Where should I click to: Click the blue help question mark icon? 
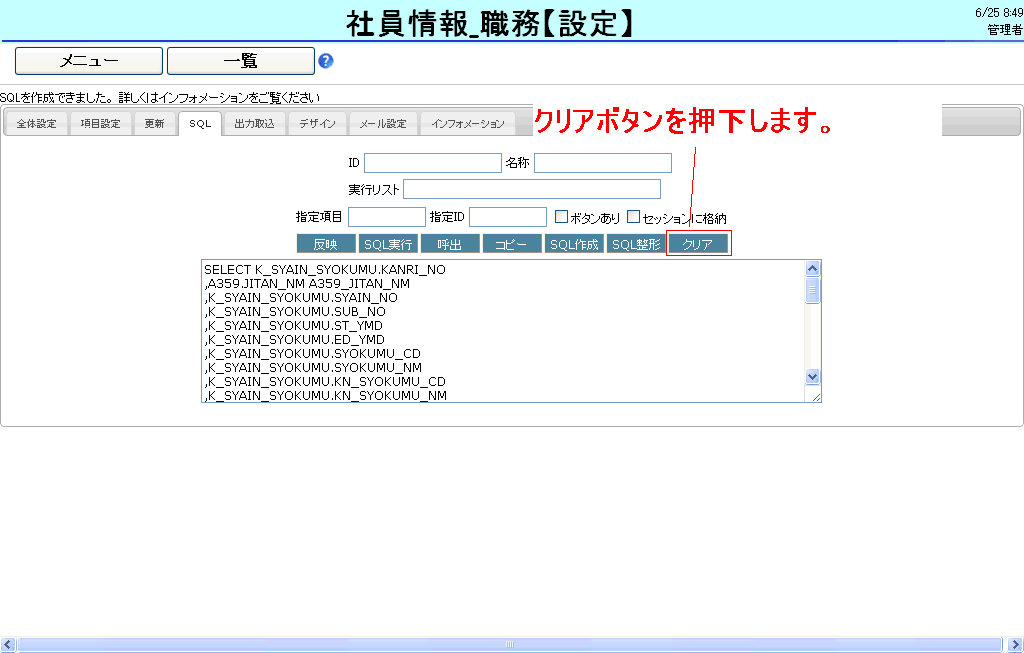tap(325, 61)
